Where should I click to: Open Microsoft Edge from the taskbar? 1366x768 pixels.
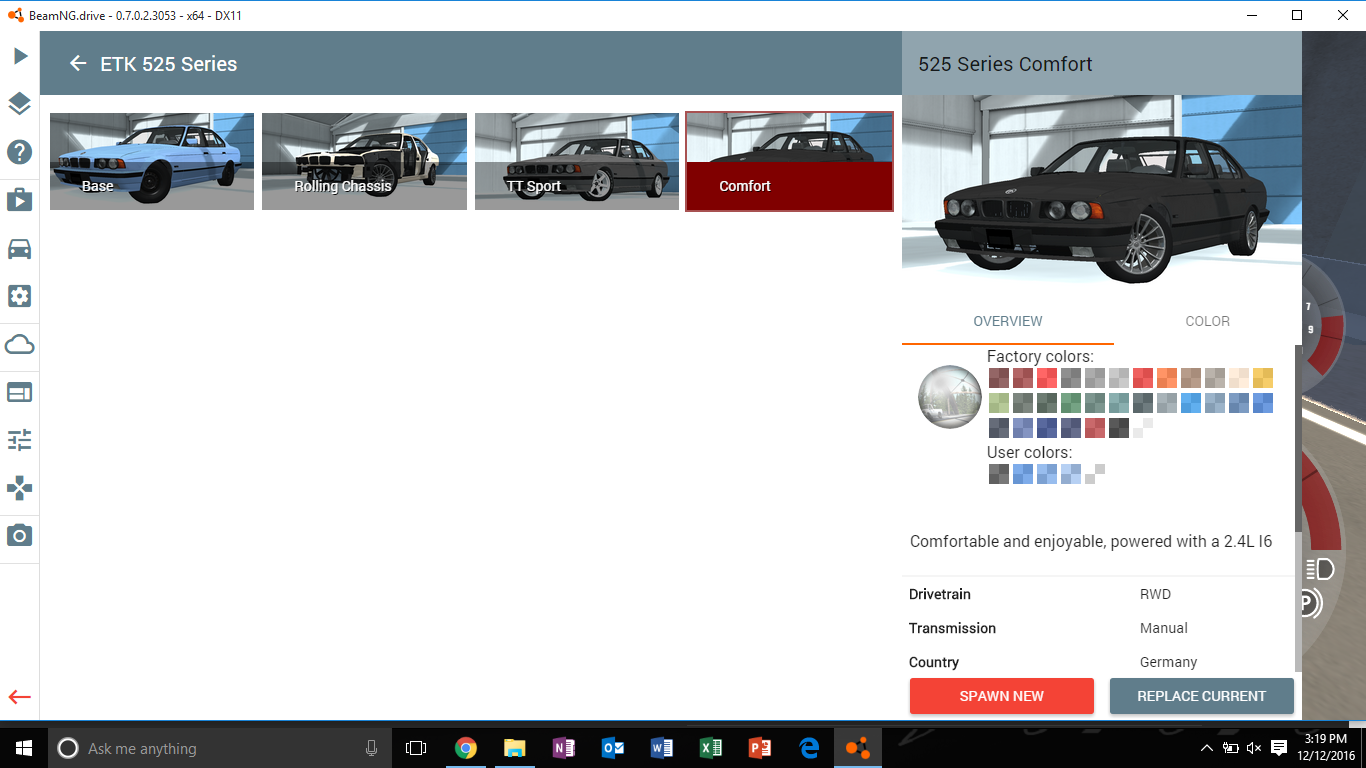(x=808, y=748)
